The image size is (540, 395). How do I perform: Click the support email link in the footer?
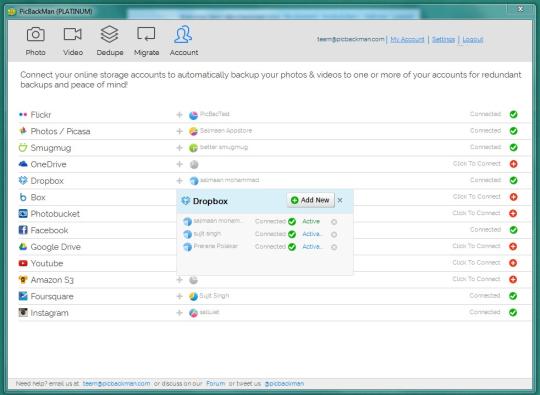click(x=116, y=383)
